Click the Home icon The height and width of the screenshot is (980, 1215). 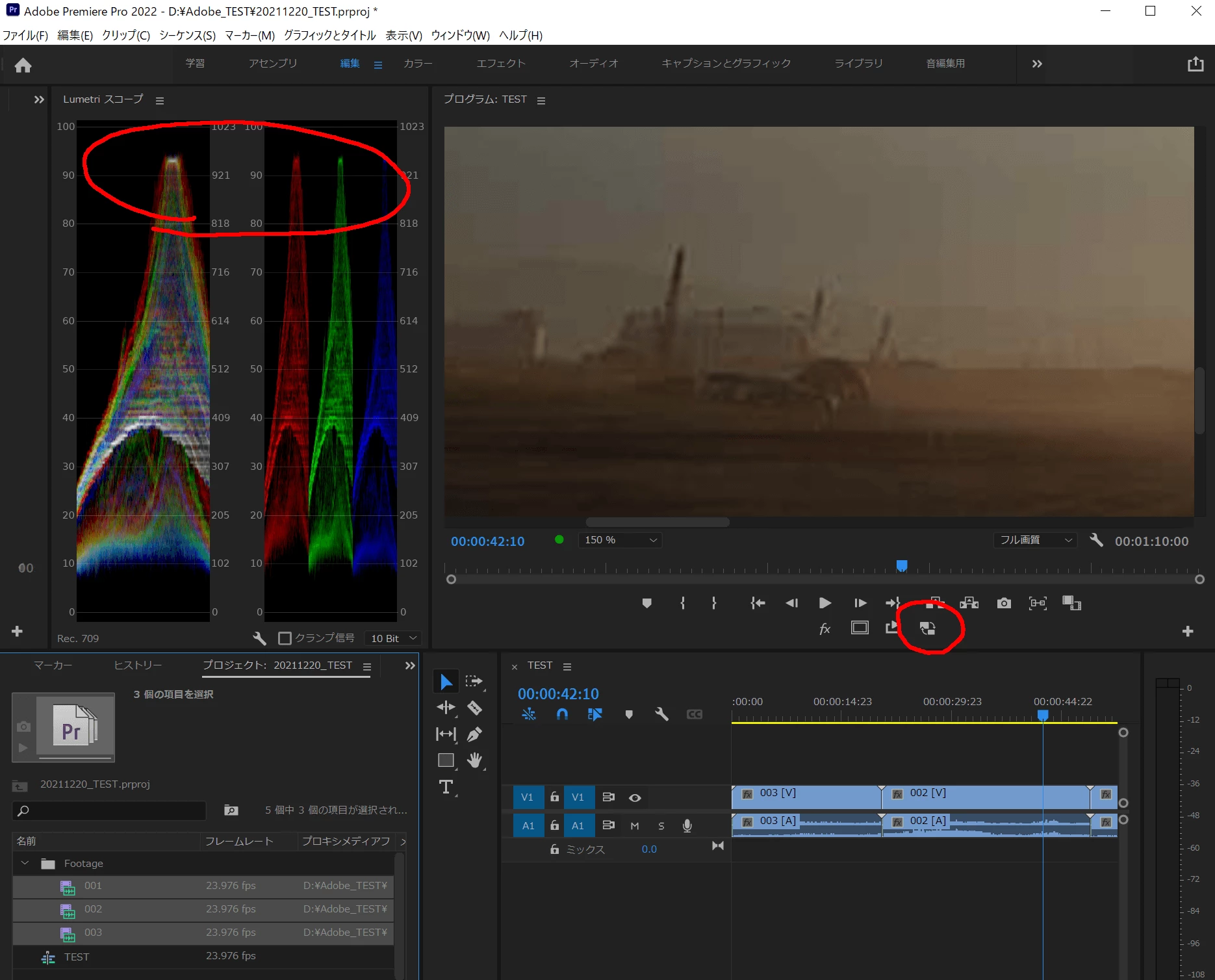pyautogui.click(x=23, y=65)
